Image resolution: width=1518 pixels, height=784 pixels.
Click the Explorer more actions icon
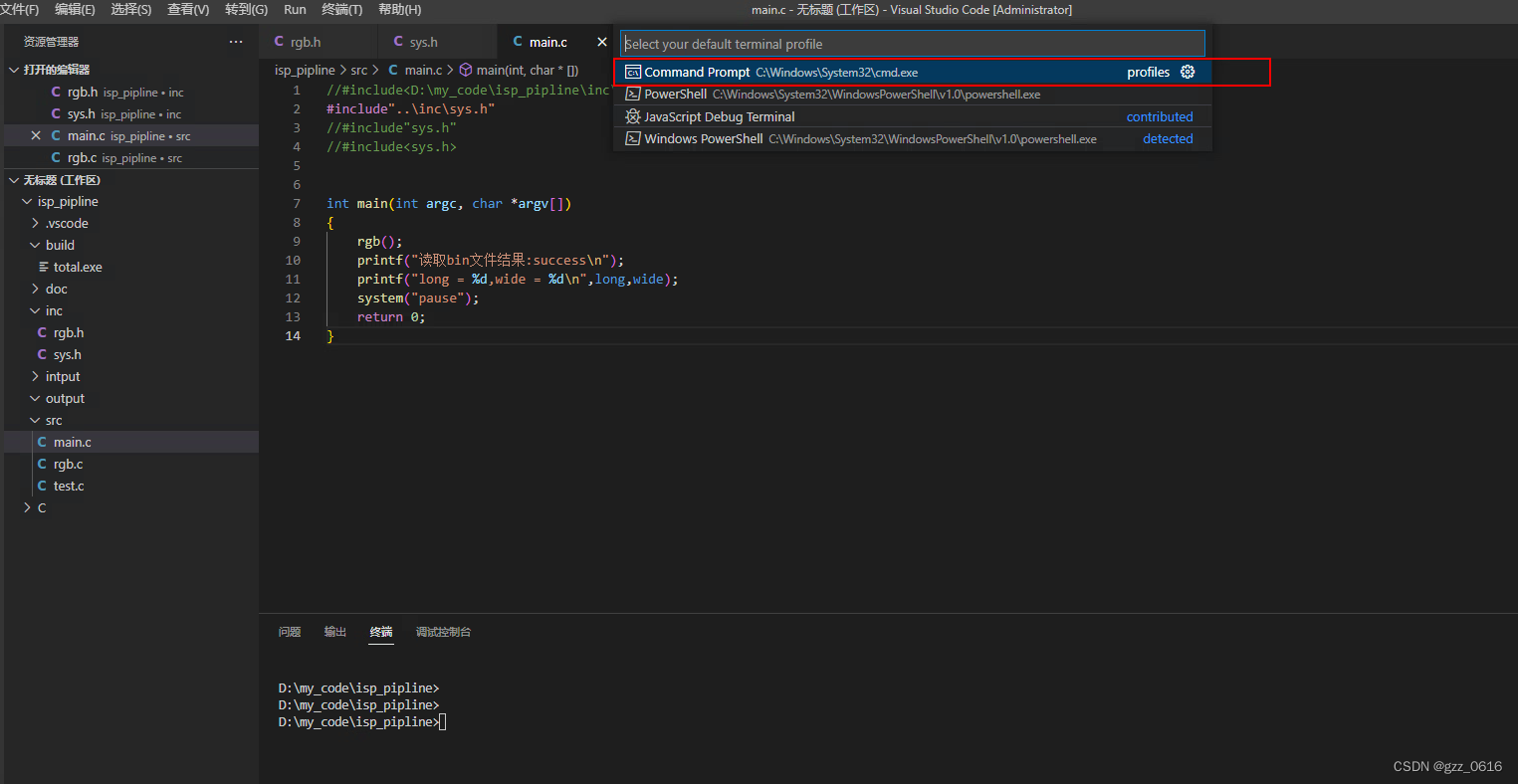pyautogui.click(x=236, y=41)
